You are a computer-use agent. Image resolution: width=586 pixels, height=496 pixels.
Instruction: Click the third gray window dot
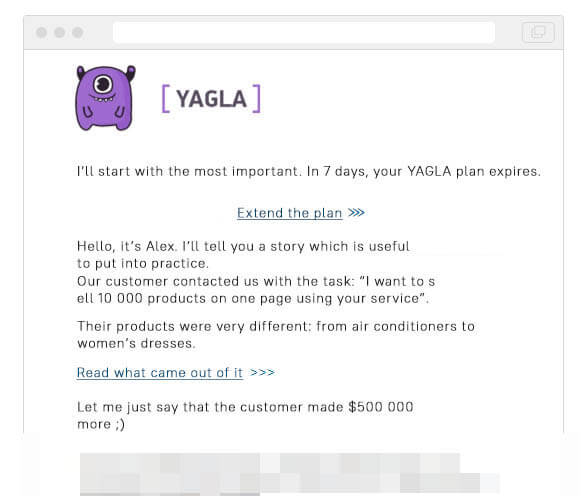tap(78, 33)
